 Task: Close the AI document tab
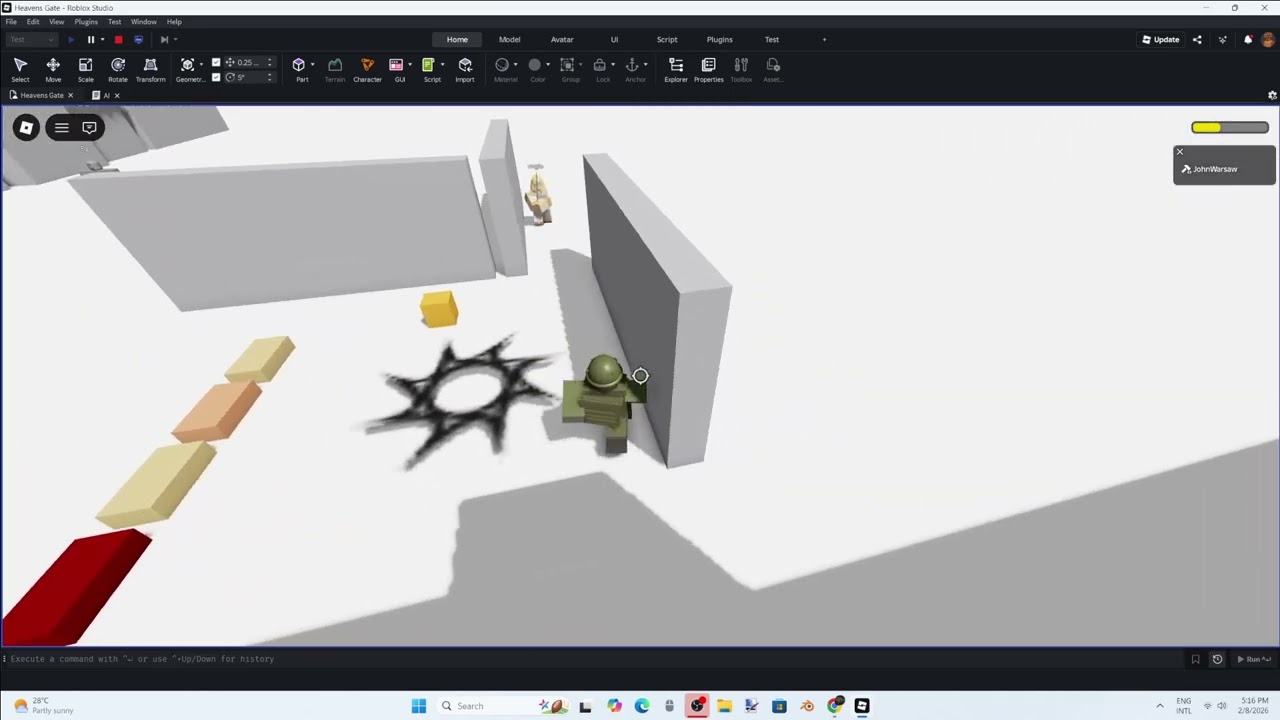tap(117, 95)
